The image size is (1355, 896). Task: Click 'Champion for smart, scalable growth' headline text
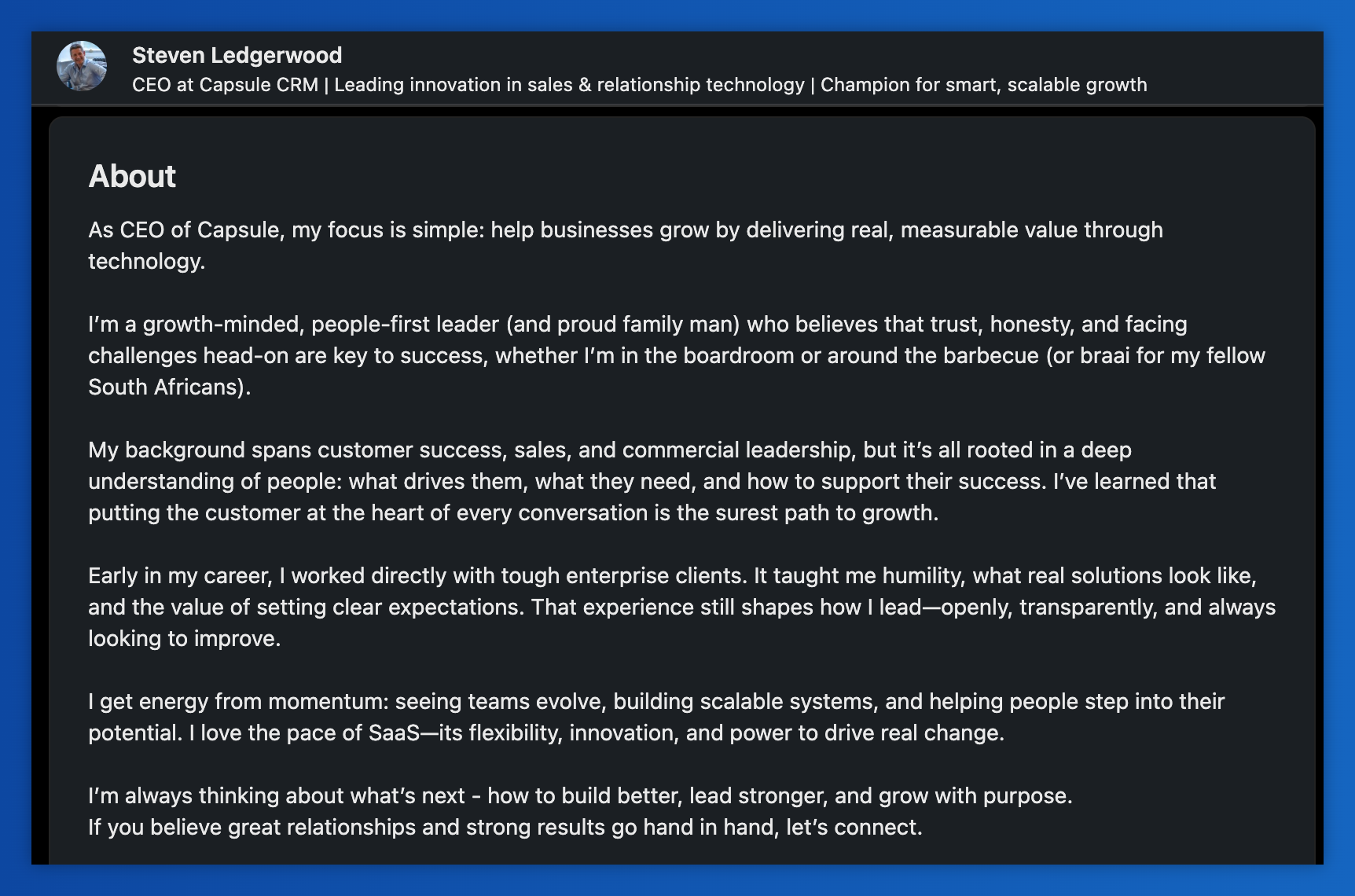[983, 85]
